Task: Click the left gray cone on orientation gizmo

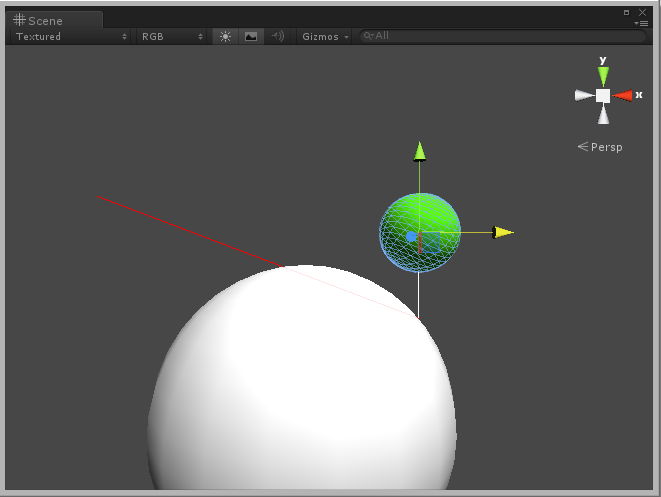Action: click(584, 96)
